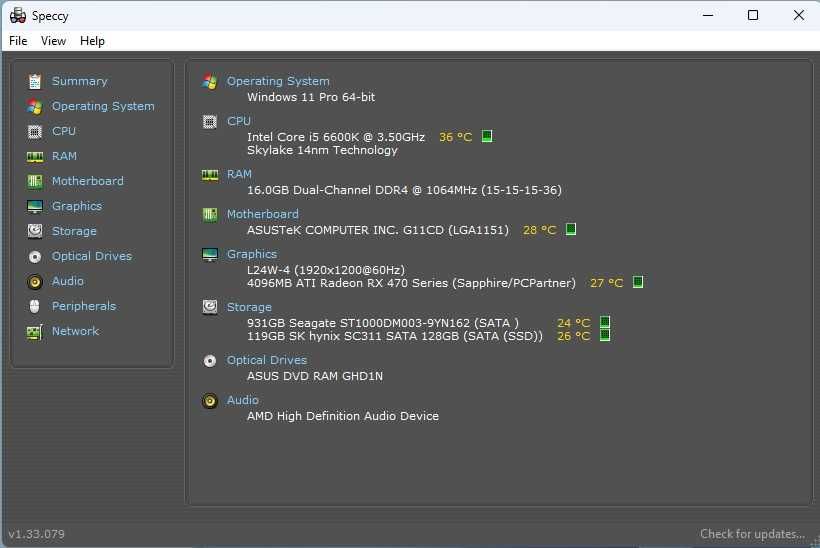Image resolution: width=820 pixels, height=548 pixels.
Task: Click the Graphics monitor icon in sidebar
Action: coord(35,207)
